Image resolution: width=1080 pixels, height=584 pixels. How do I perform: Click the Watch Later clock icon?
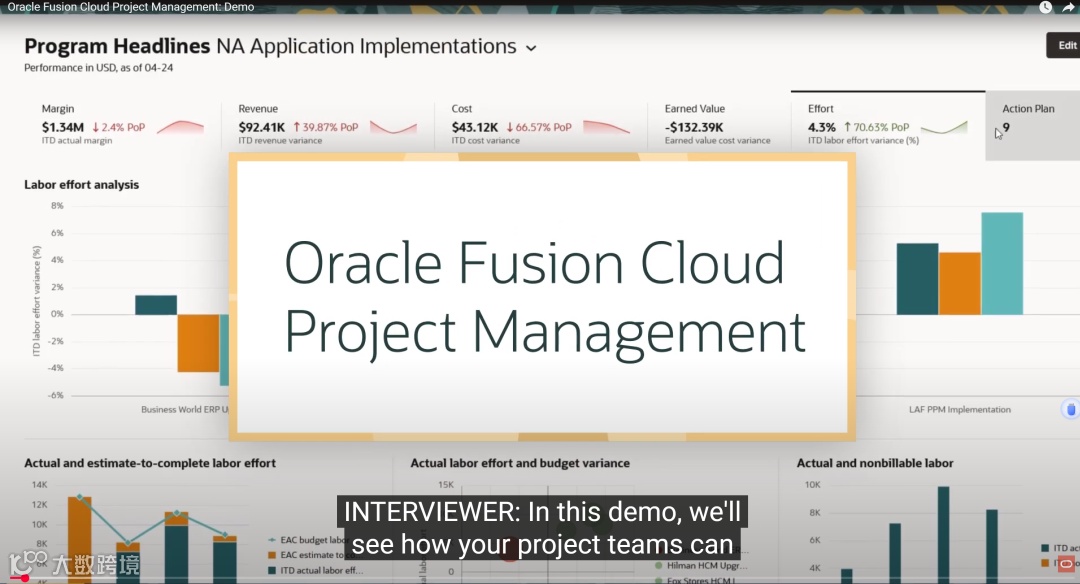point(1045,7)
